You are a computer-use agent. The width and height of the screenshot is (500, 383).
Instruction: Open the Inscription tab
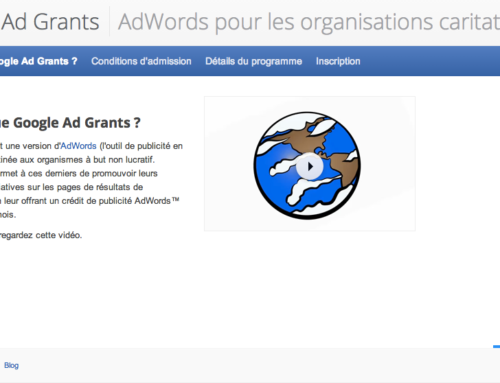[x=338, y=61]
